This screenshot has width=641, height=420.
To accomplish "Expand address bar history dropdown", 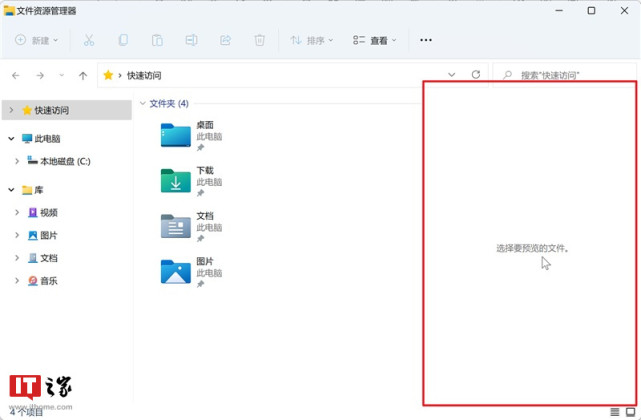I will 451,75.
